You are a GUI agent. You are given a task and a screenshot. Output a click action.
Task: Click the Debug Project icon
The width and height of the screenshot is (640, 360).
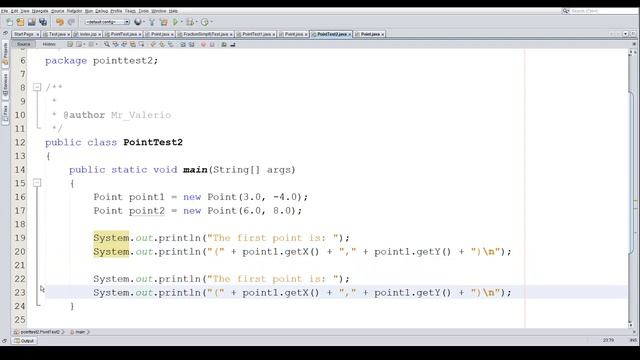click(190, 22)
